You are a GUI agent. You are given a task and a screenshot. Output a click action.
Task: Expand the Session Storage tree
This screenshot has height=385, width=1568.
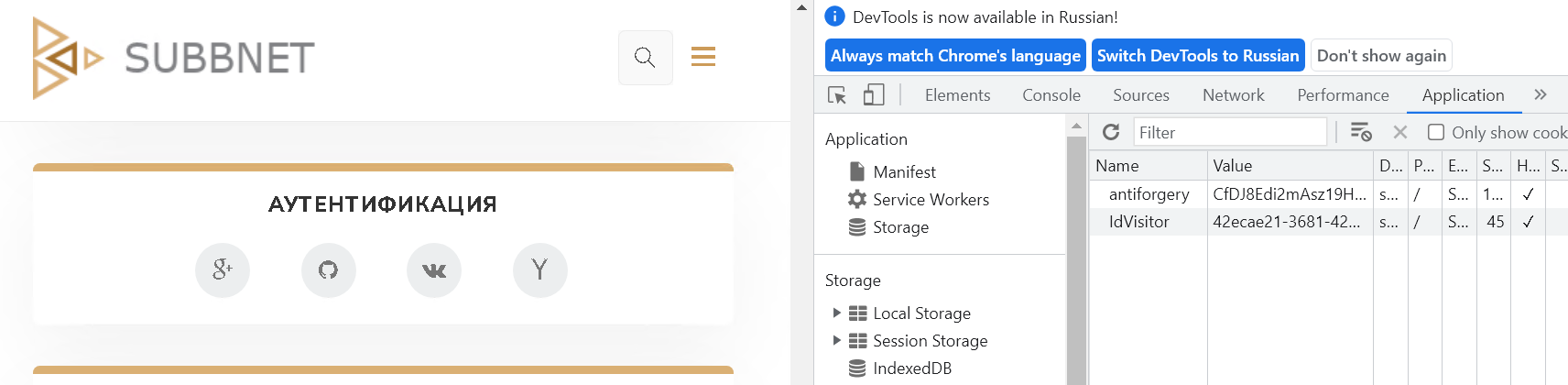point(836,341)
